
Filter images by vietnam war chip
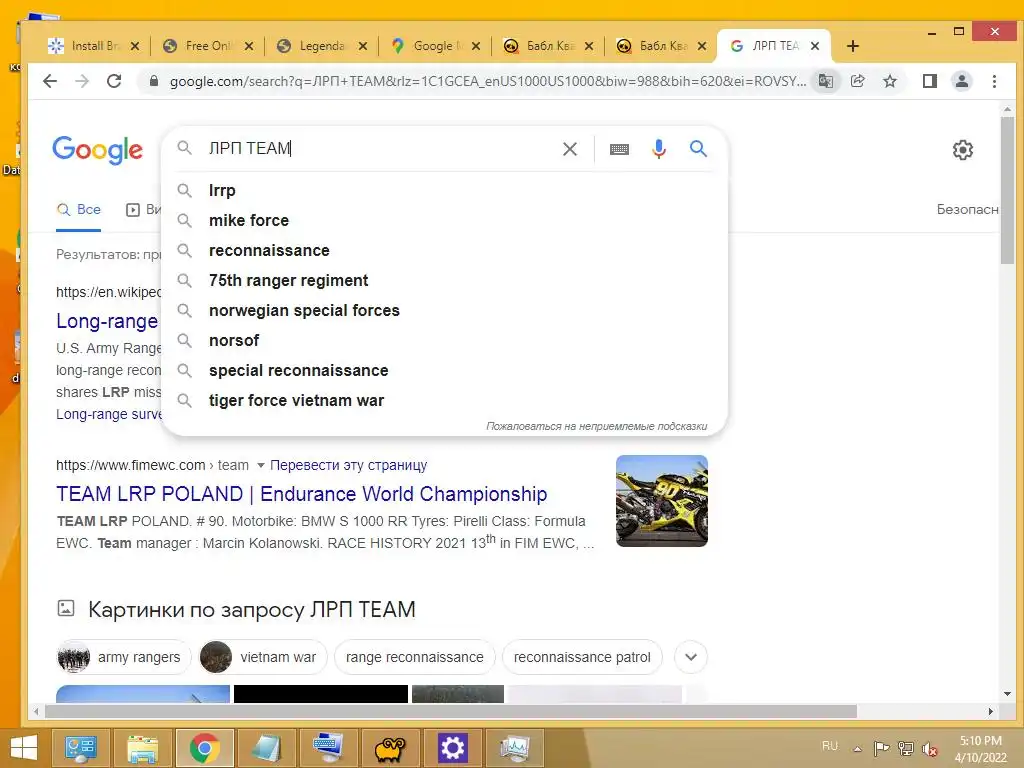(x=263, y=657)
